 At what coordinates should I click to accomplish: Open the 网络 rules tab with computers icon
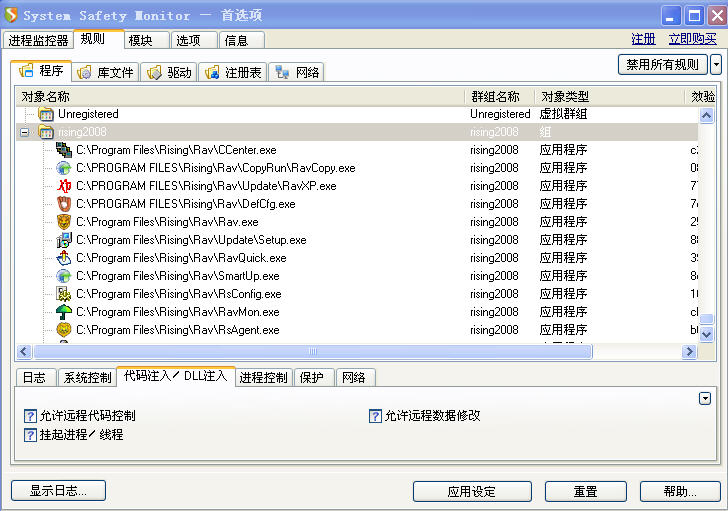296,72
